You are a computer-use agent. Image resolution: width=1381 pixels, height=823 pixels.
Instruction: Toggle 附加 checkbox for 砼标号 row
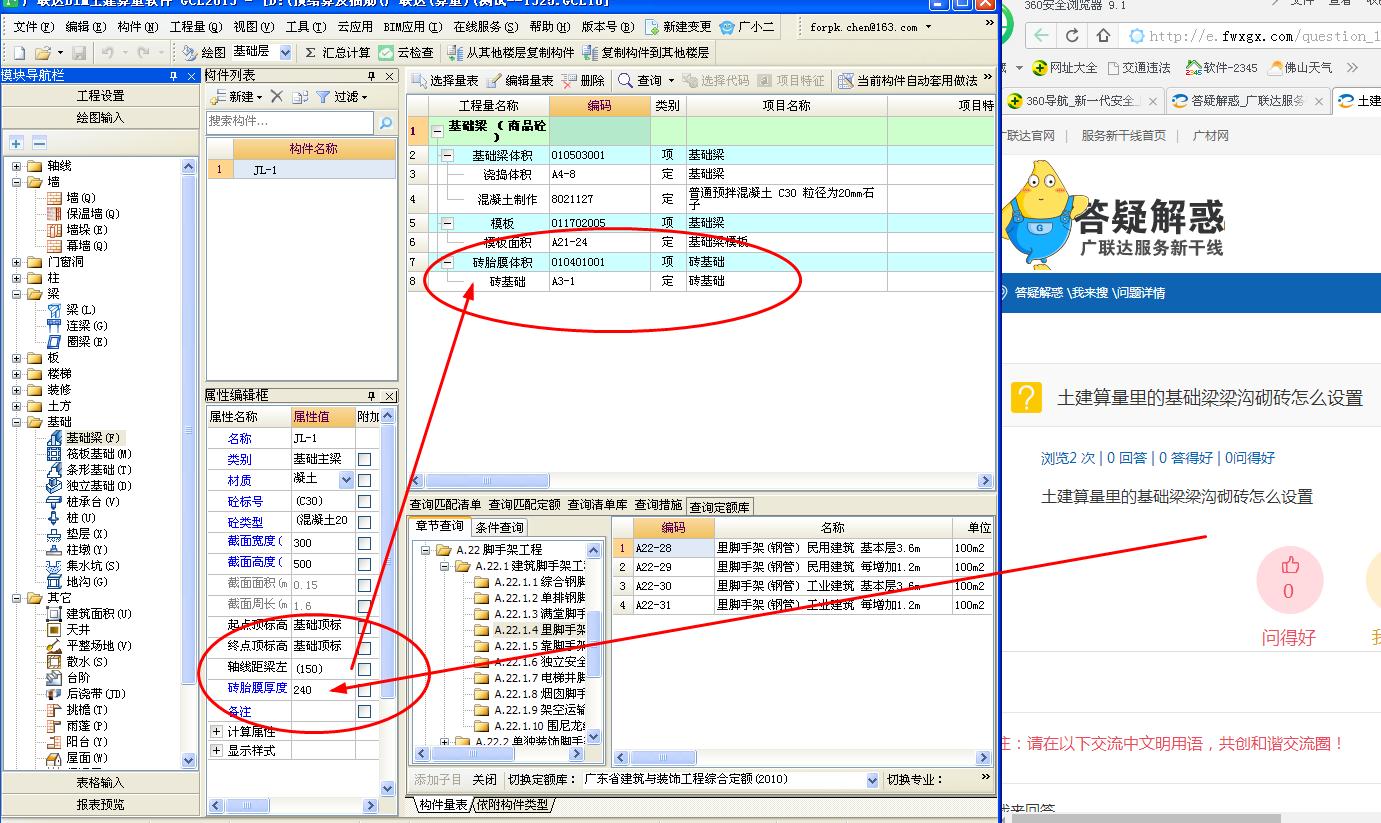coord(365,501)
